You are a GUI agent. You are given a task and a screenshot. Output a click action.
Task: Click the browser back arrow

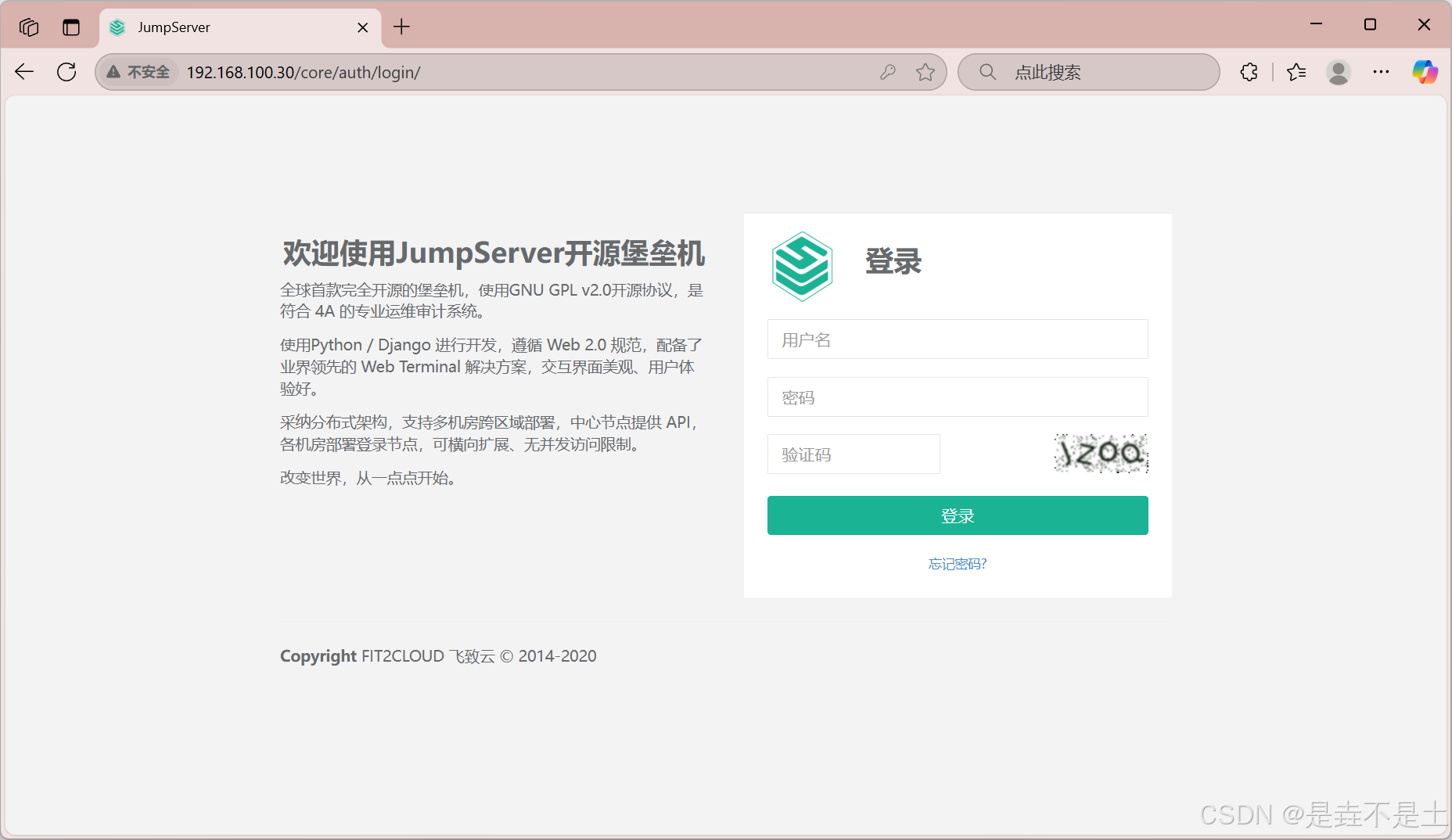point(24,72)
